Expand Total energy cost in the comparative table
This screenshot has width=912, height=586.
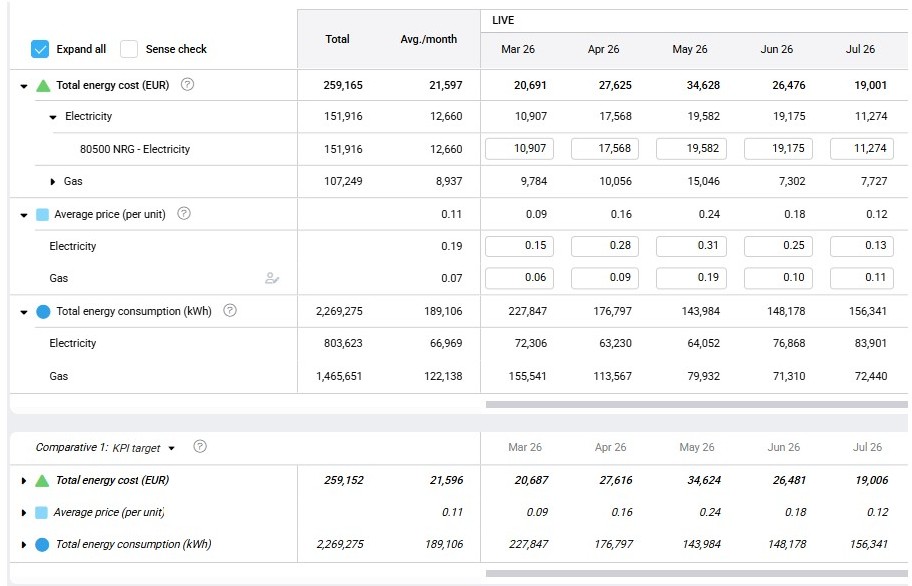(x=22, y=480)
